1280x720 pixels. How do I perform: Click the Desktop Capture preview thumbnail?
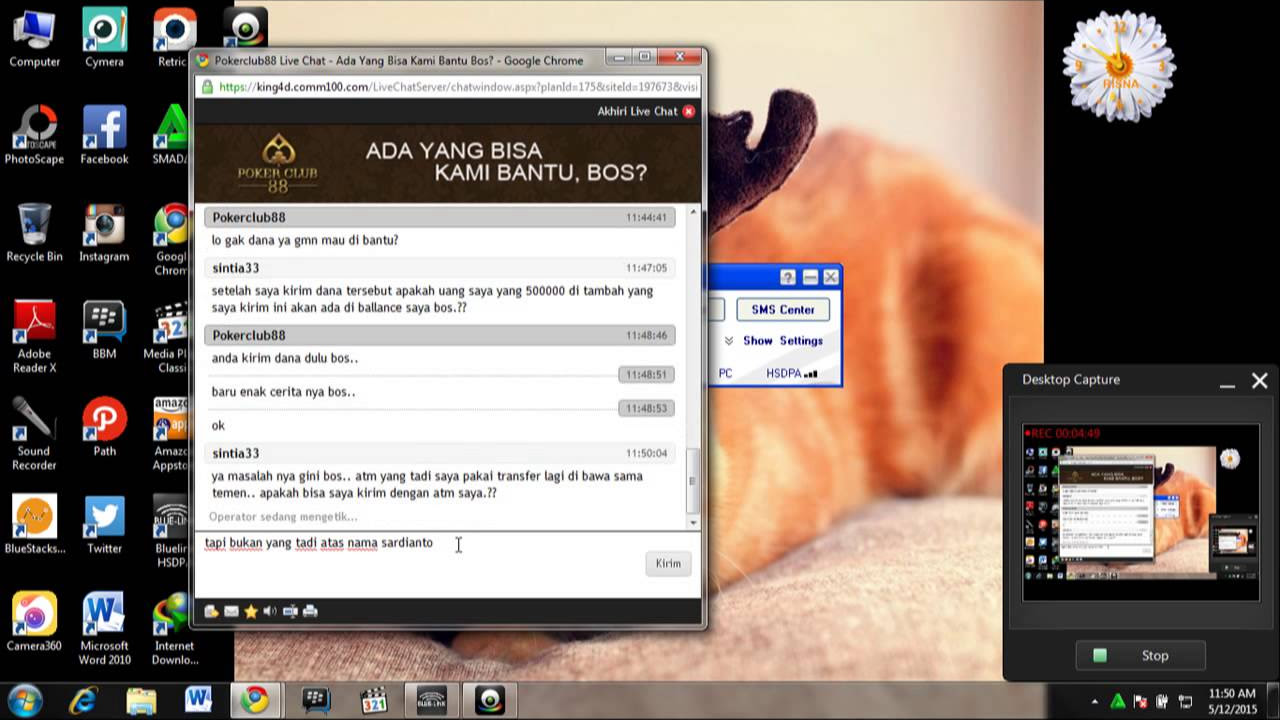1140,512
